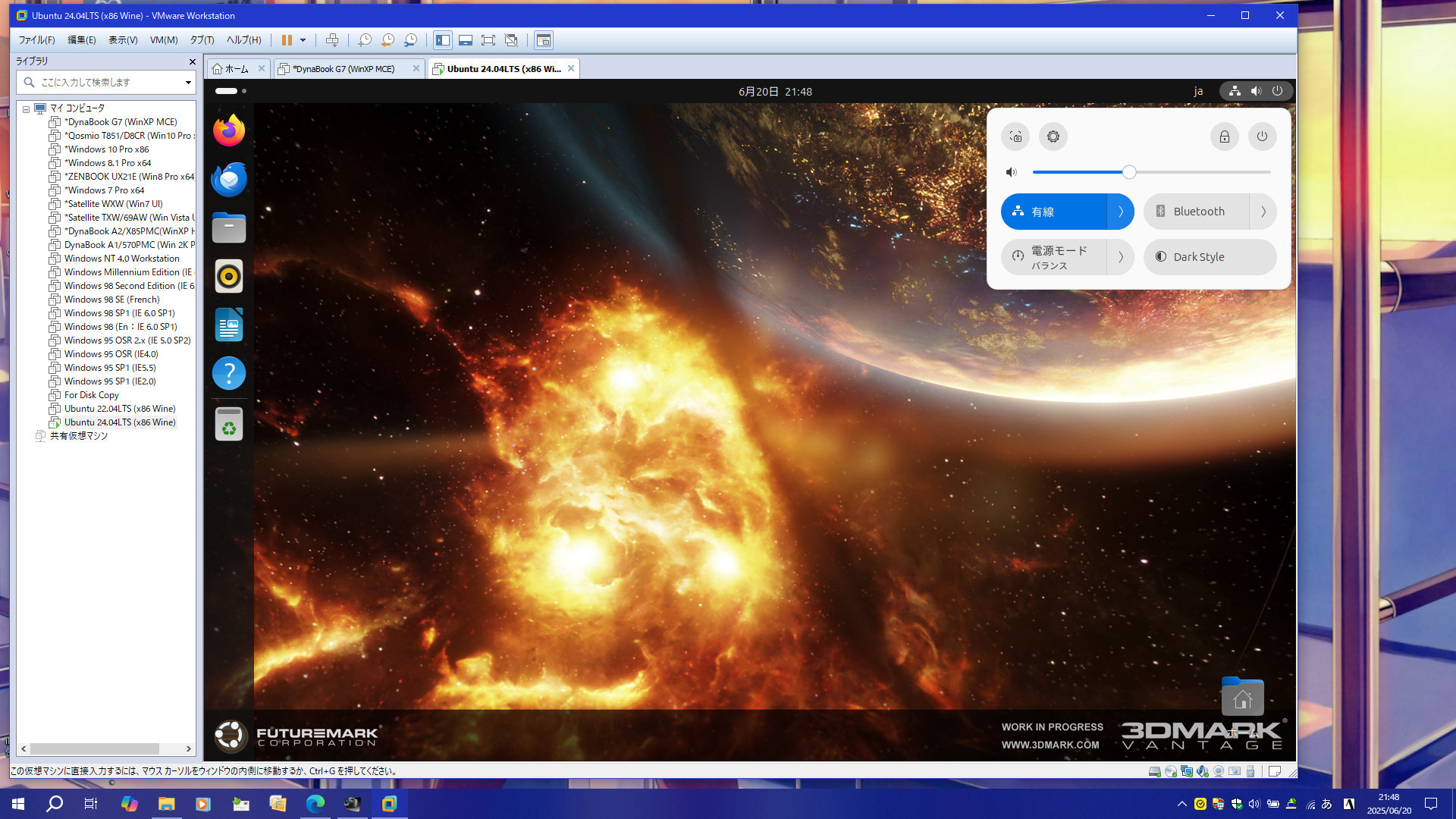This screenshot has width=1456, height=819.
Task: Open the library search filter dropdown arrow
Action: (x=188, y=82)
